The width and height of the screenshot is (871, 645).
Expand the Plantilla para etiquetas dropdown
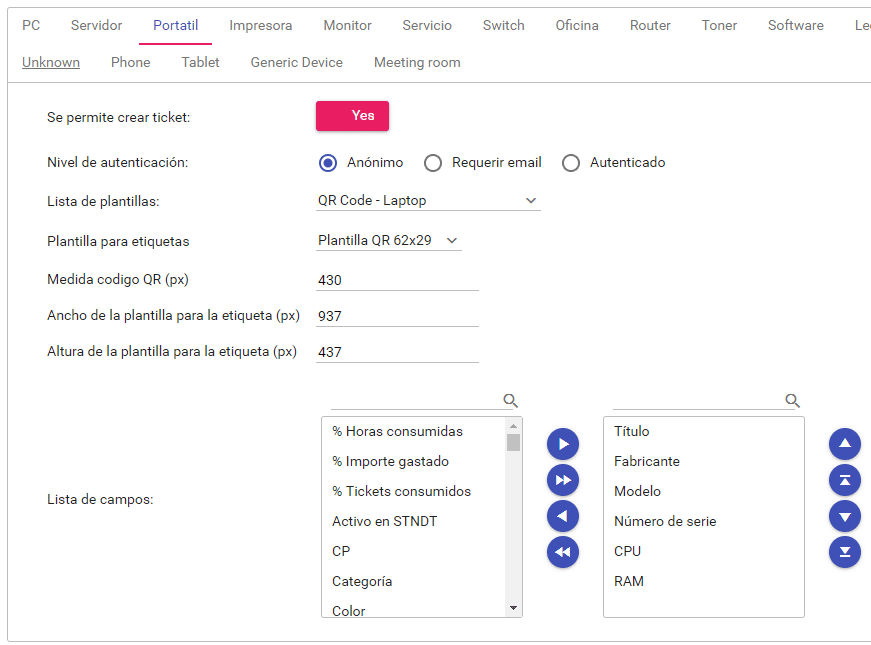coord(388,241)
